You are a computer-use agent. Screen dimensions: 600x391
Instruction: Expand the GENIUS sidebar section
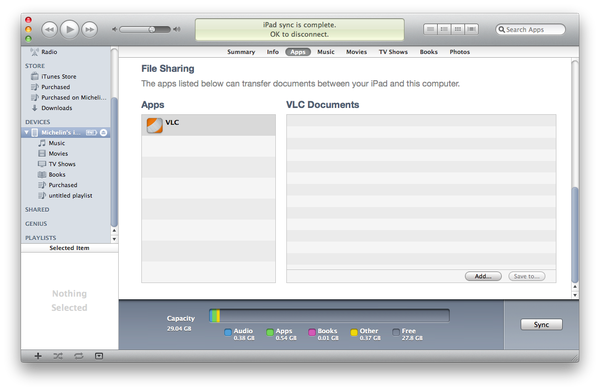(36, 224)
